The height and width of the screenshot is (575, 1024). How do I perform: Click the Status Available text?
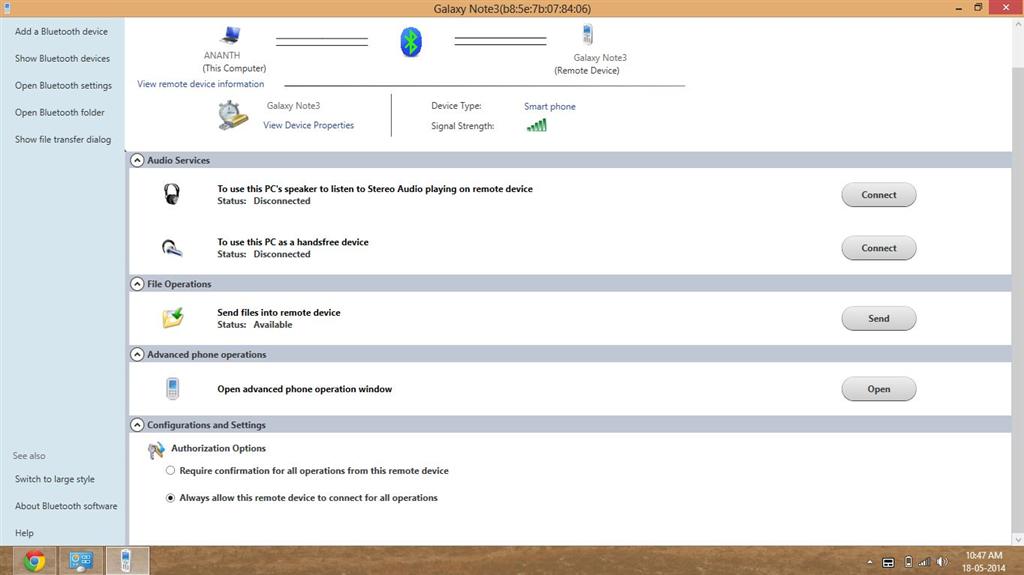point(255,325)
